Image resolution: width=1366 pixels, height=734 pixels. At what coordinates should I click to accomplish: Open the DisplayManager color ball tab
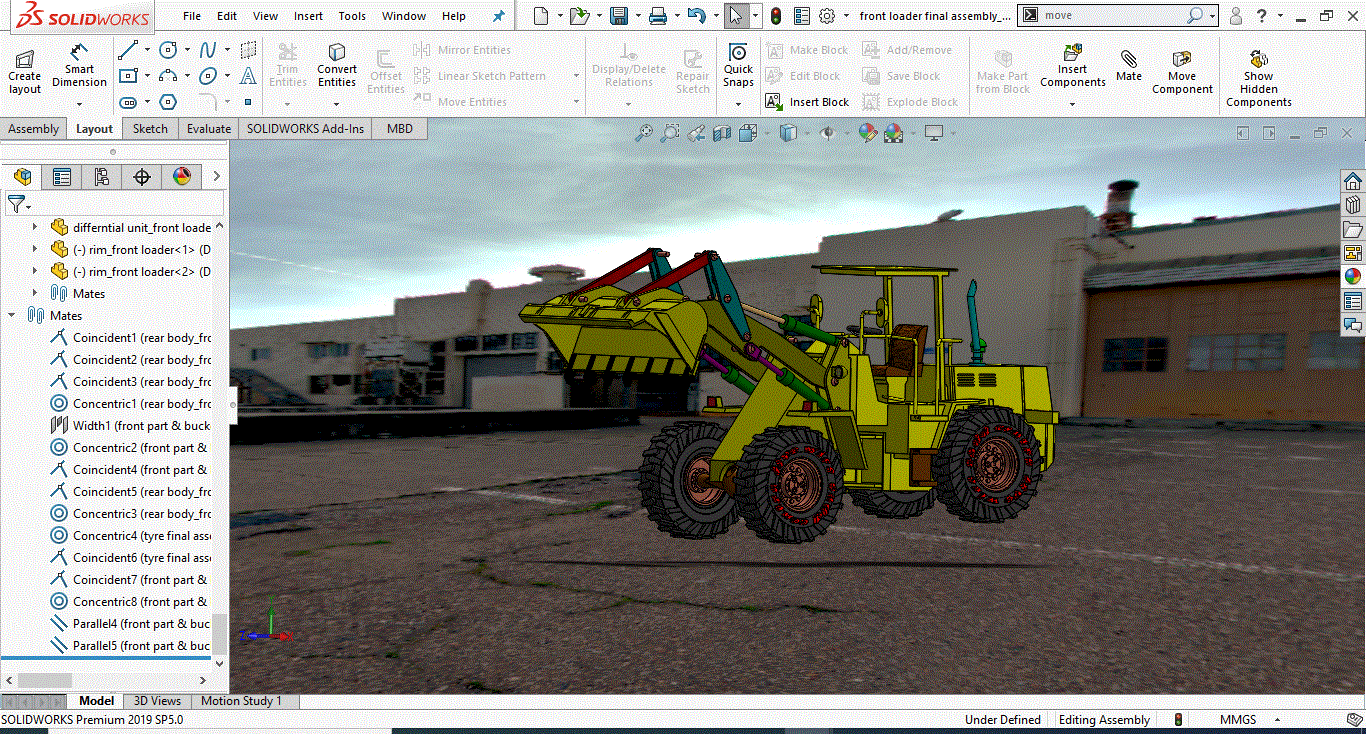181,177
